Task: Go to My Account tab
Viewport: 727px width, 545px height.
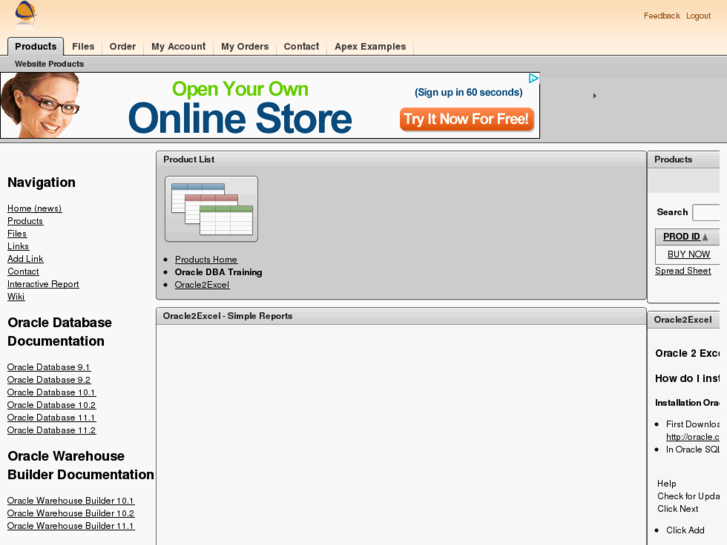Action: (x=179, y=46)
